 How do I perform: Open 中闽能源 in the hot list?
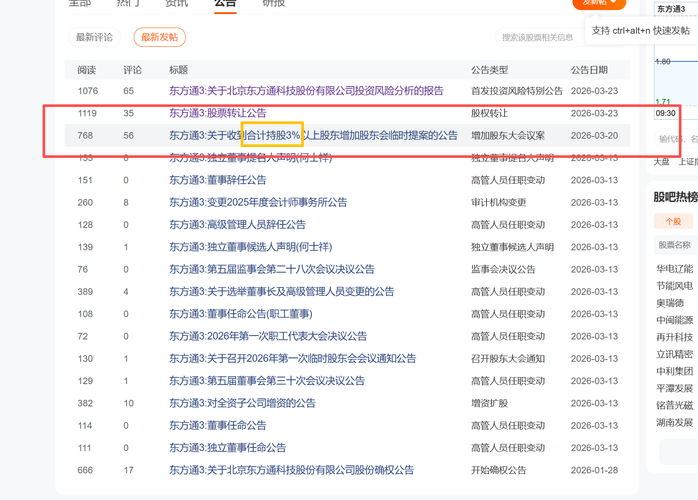[674, 320]
